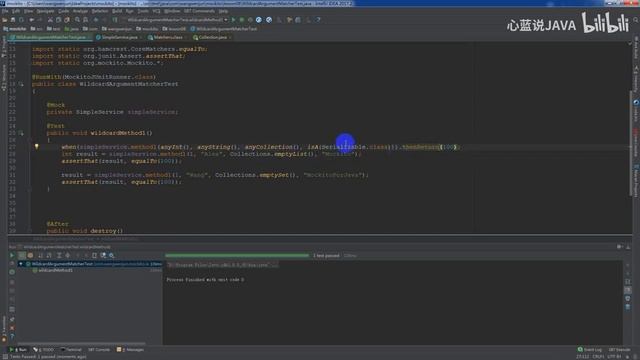The width and height of the screenshot is (640, 360).
Task: Toggle Sort by Duration in test runner
Action: (49, 256)
